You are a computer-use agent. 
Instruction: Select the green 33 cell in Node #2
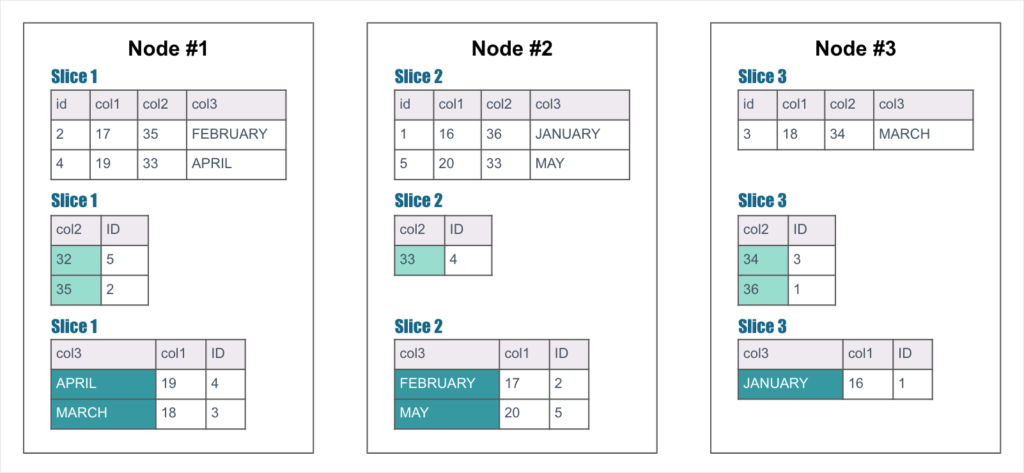[x=419, y=259]
